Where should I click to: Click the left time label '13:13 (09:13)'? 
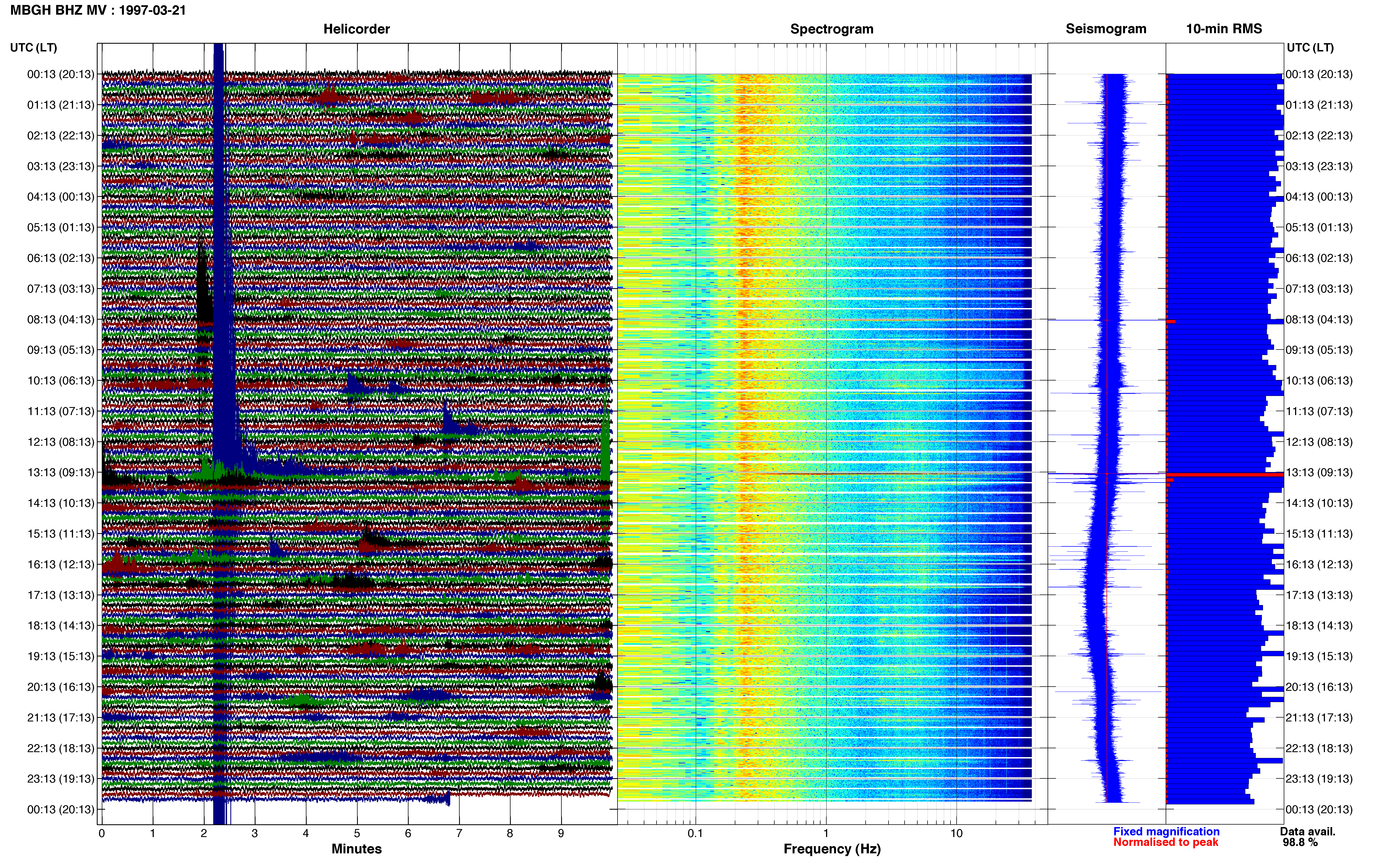tap(61, 473)
